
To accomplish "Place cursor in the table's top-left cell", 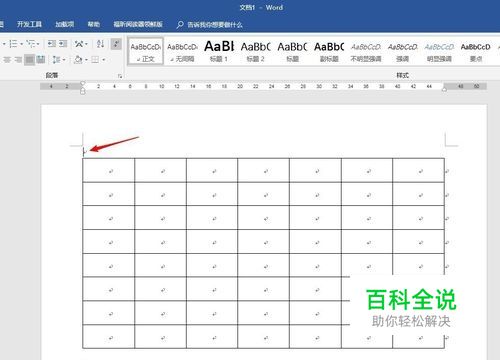I will (x=109, y=170).
